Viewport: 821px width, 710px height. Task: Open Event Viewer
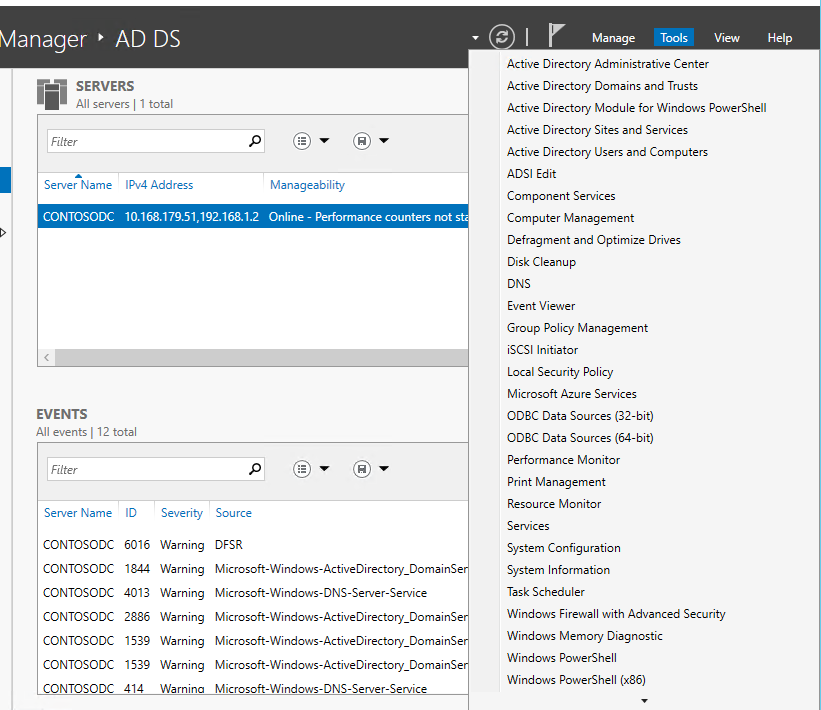click(540, 306)
